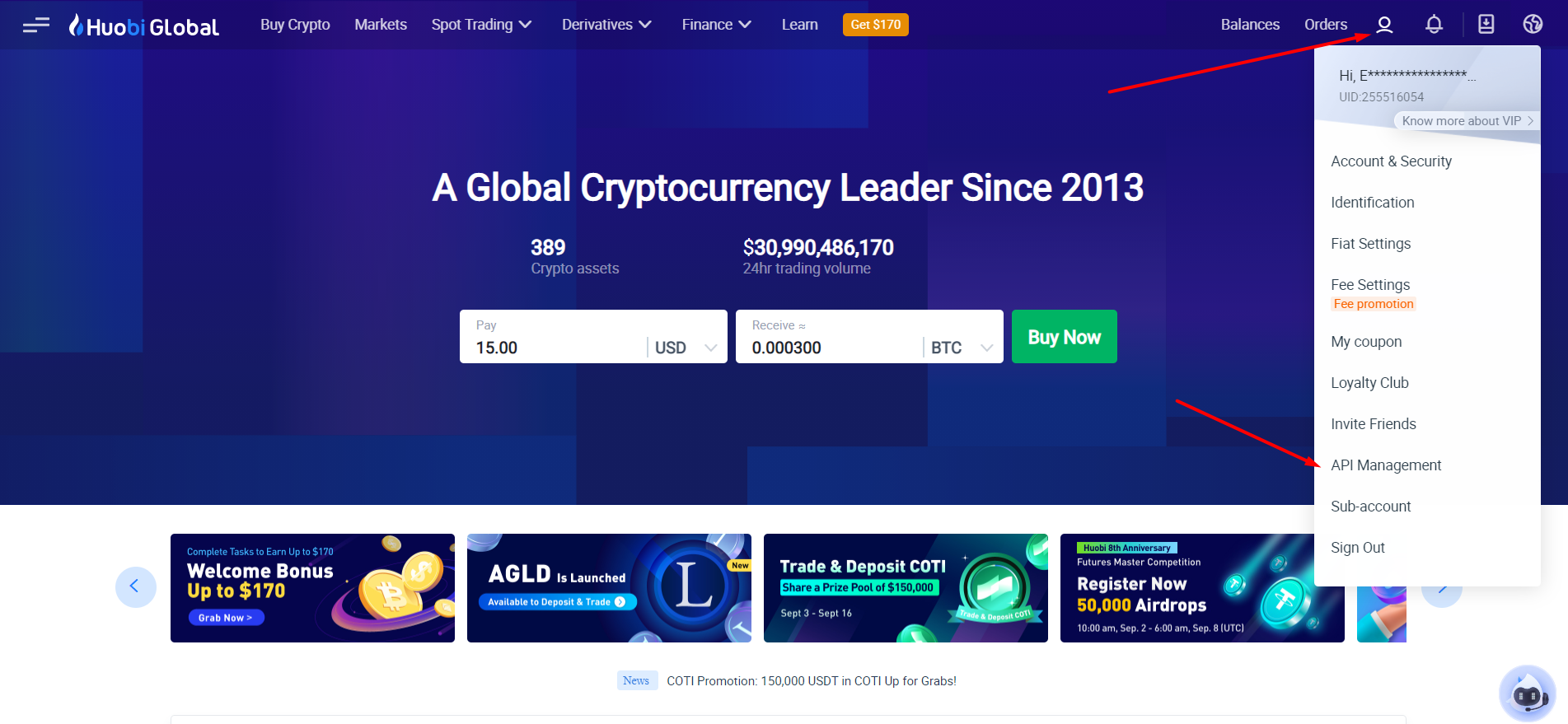1568x724 pixels.
Task: Open the BTC receive currency selector
Action: pos(962,348)
